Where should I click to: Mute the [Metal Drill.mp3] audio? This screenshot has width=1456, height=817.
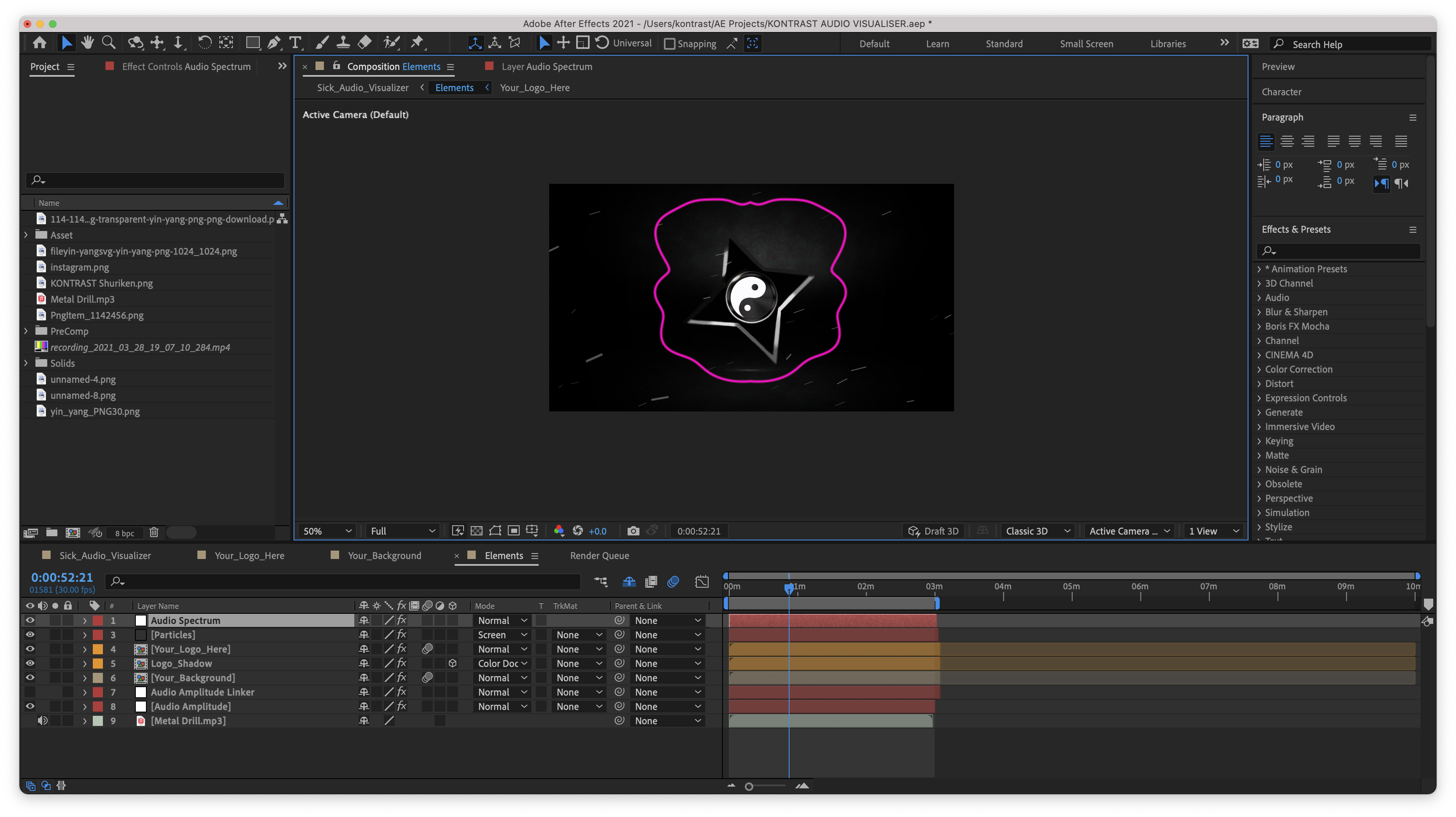[43, 720]
